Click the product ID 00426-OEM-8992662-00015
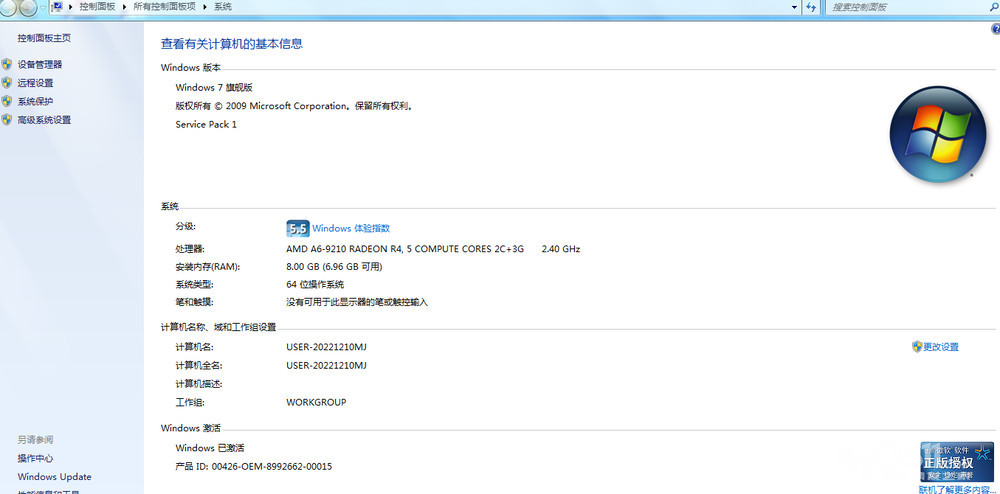Image resolution: width=1000 pixels, height=494 pixels. pyautogui.click(x=272, y=467)
